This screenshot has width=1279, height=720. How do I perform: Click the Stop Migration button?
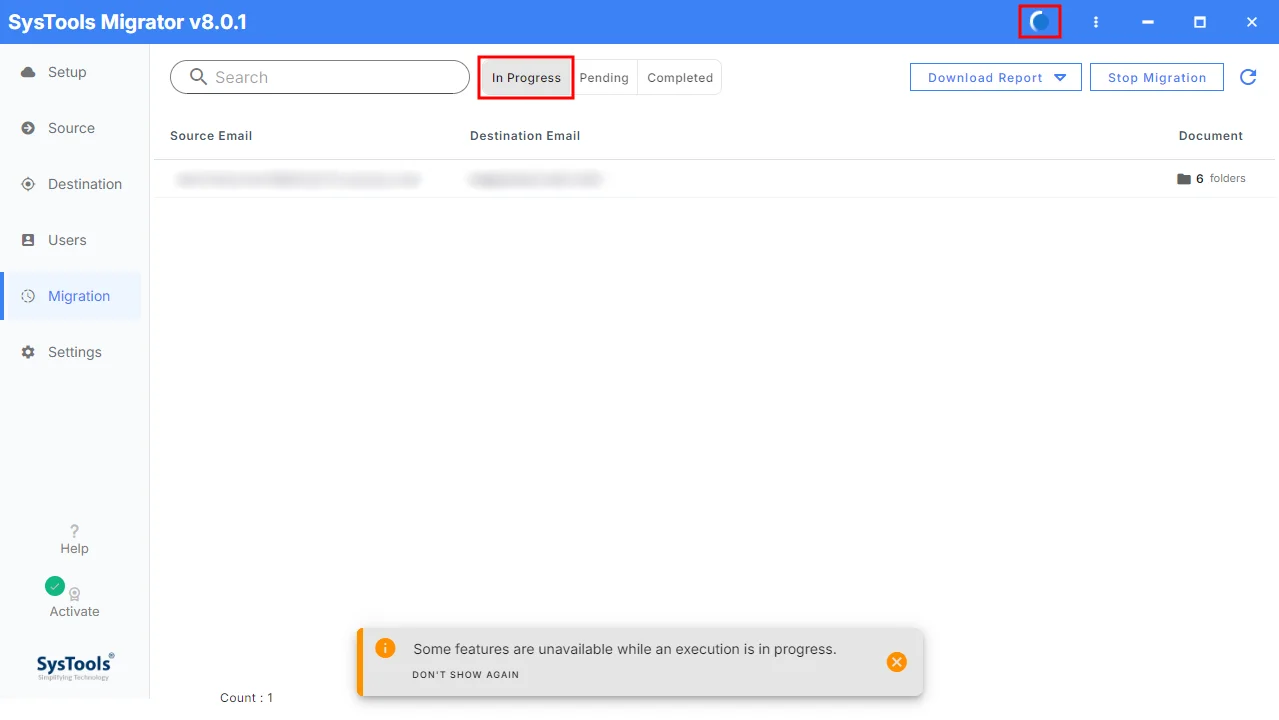(x=1157, y=77)
